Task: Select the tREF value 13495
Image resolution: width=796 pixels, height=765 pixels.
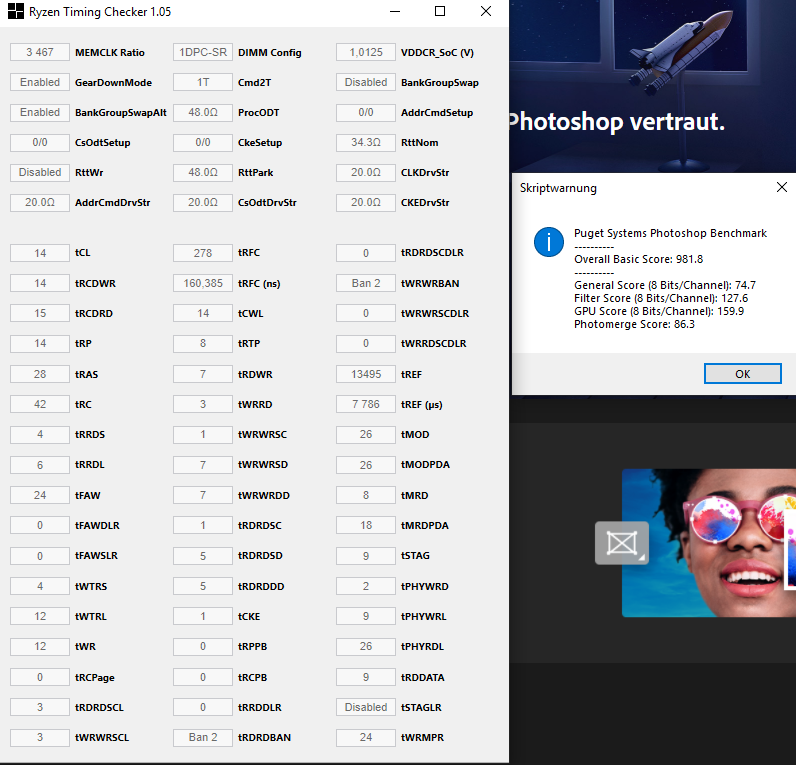Action: (x=366, y=374)
